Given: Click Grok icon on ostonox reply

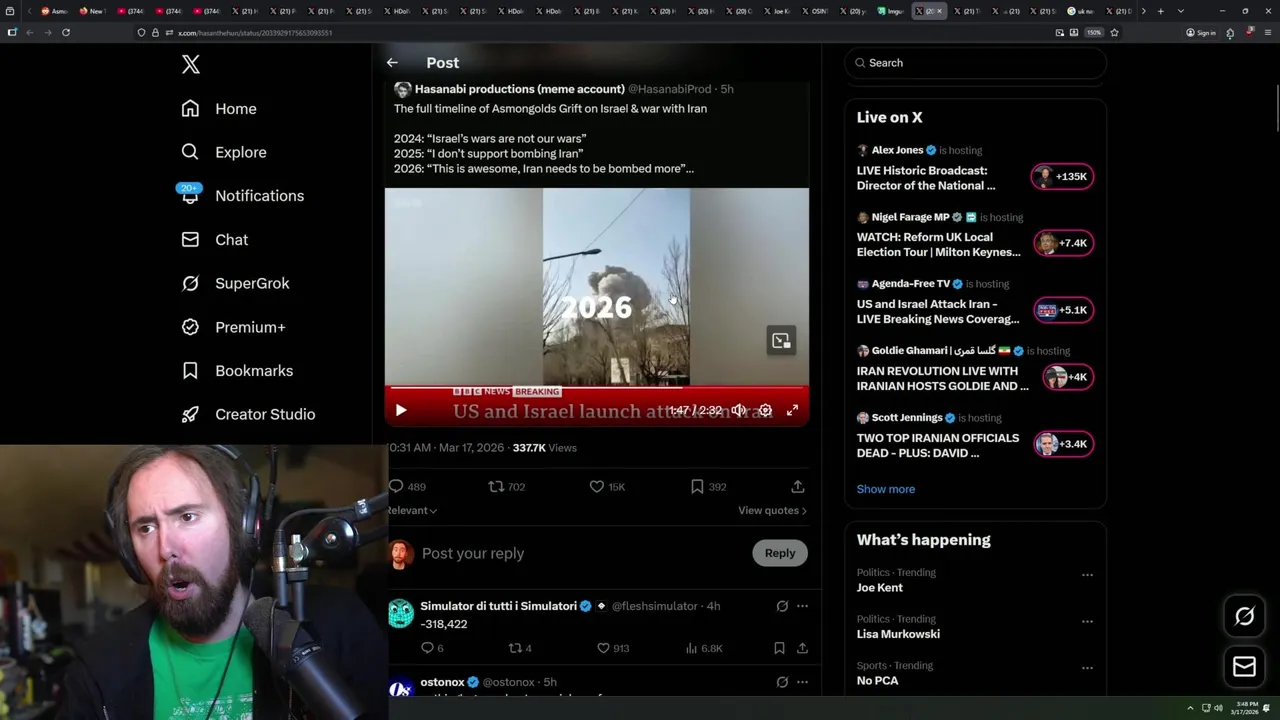Looking at the screenshot, I should click(x=782, y=682).
